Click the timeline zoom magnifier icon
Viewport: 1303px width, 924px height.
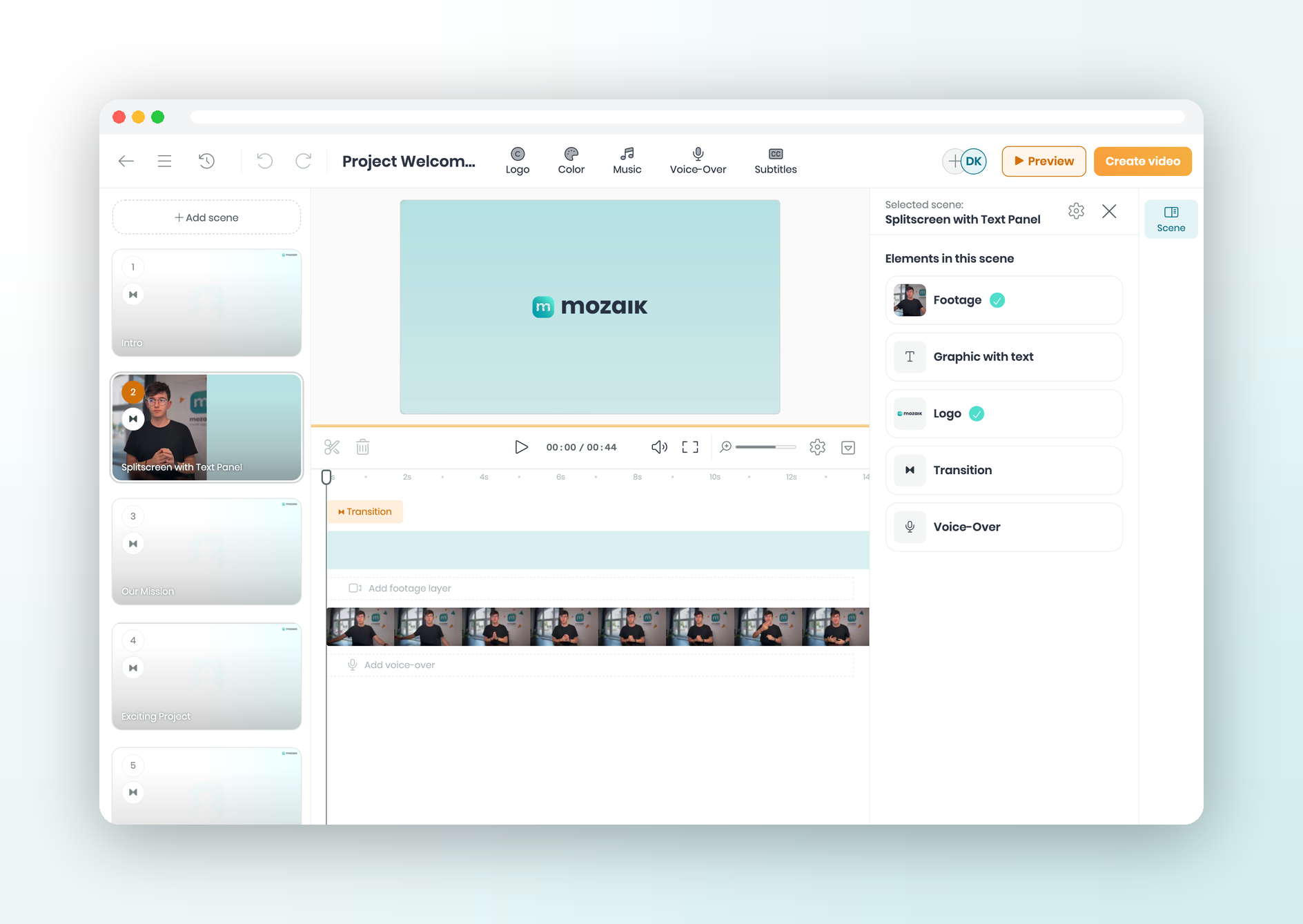pos(725,447)
